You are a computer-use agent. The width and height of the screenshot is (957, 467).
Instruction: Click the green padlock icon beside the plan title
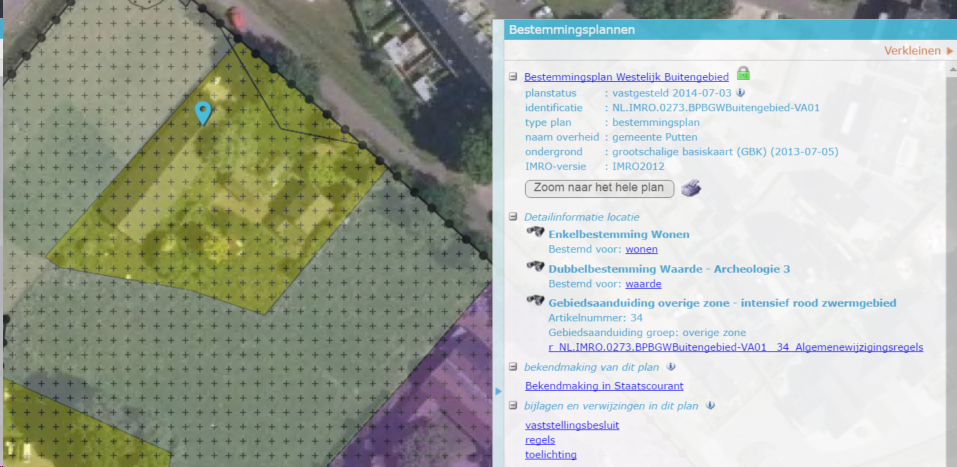(x=743, y=74)
